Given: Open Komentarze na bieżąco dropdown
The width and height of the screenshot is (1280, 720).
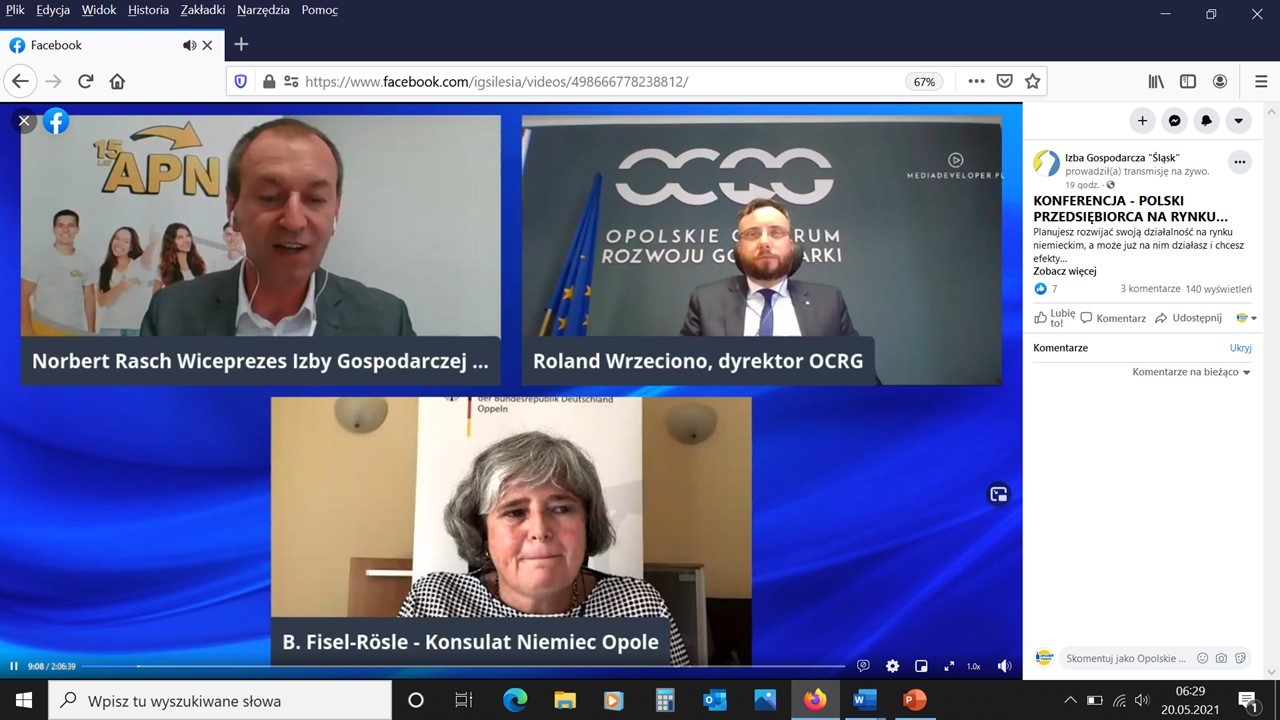Looking at the screenshot, I should tap(1191, 372).
